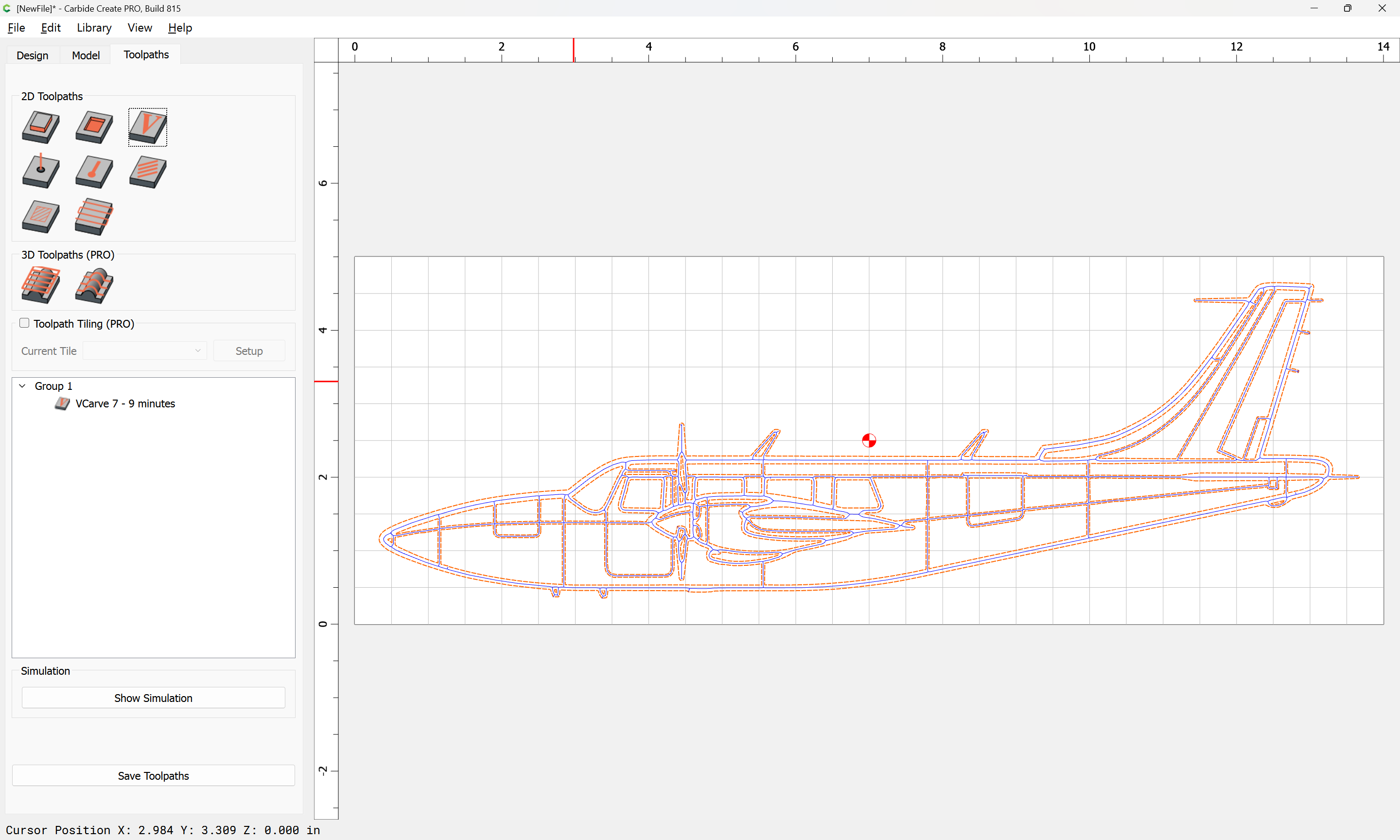
Task: Click the VCarve 7 toolpath item icon
Action: tap(62, 403)
